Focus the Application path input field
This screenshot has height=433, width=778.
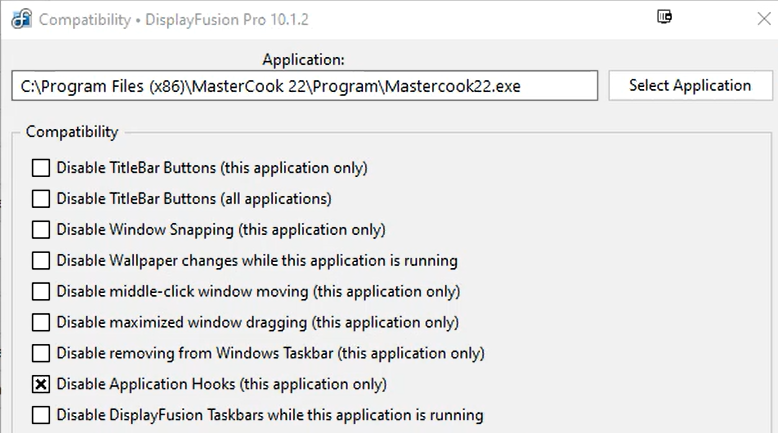coord(305,86)
